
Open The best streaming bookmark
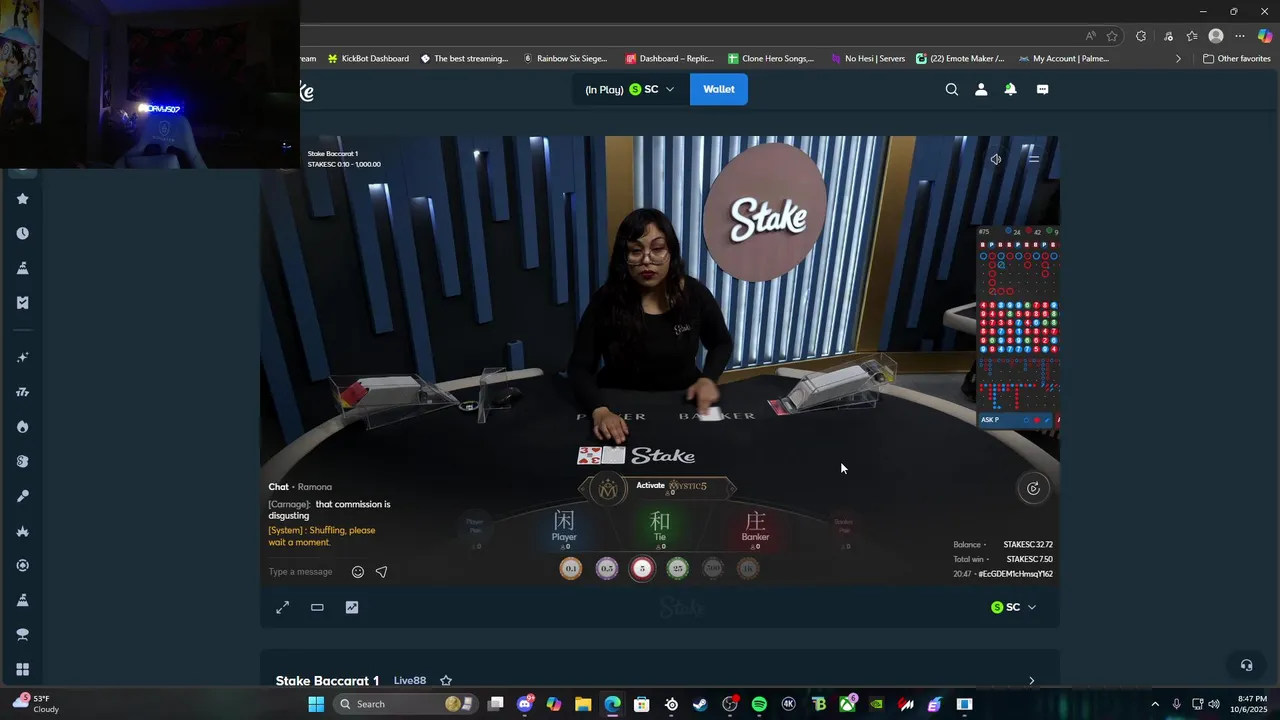[464, 59]
